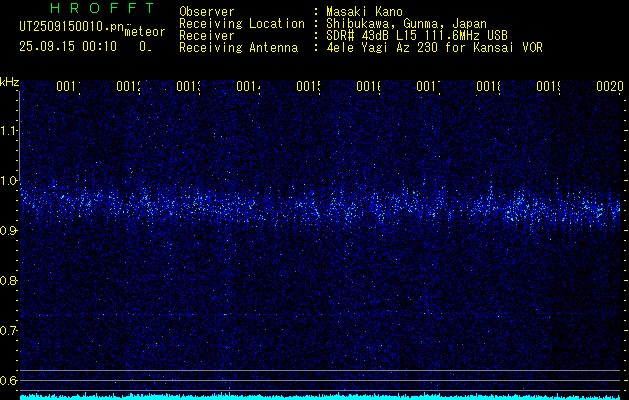
Task: Click the 0017 time marker
Action: pyautogui.click(x=428, y=86)
